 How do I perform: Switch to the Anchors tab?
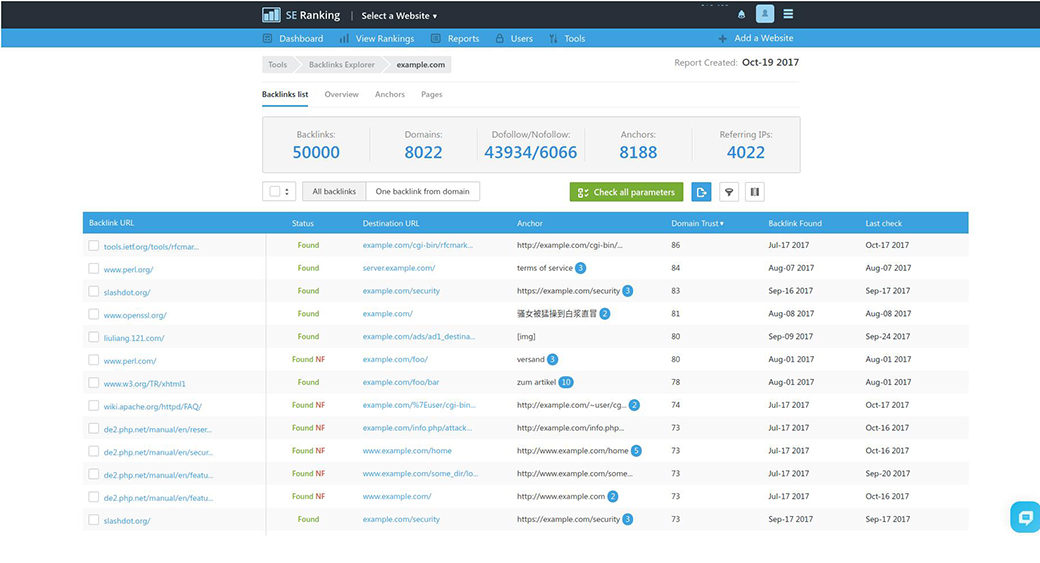click(389, 95)
